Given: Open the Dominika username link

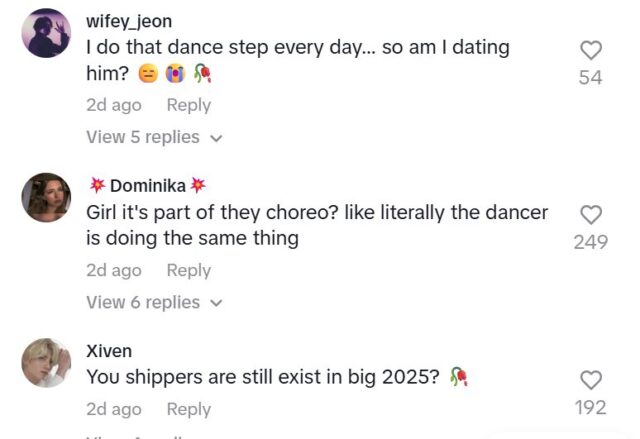Looking at the screenshot, I should click(x=148, y=186).
